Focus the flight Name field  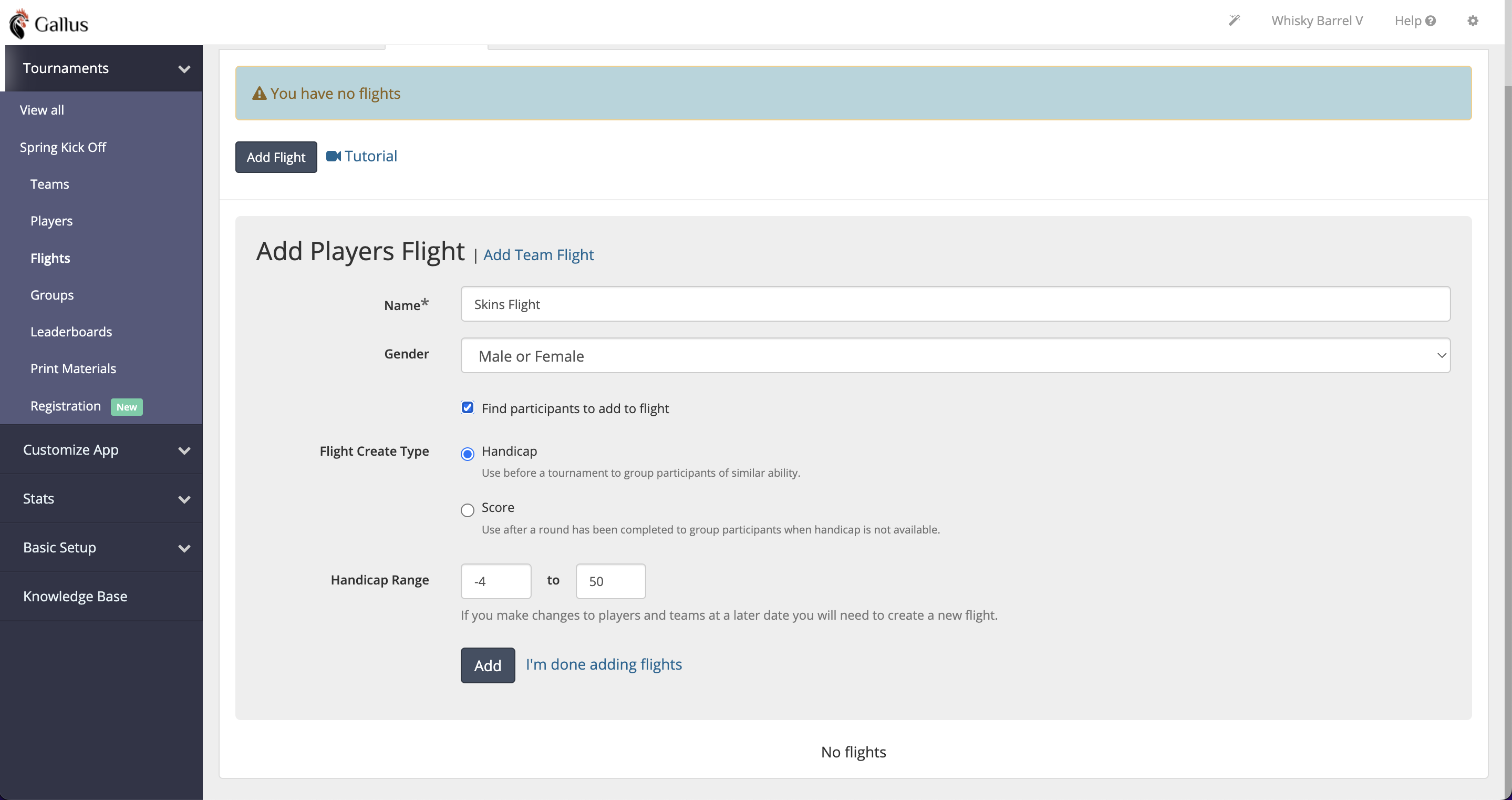coord(955,304)
